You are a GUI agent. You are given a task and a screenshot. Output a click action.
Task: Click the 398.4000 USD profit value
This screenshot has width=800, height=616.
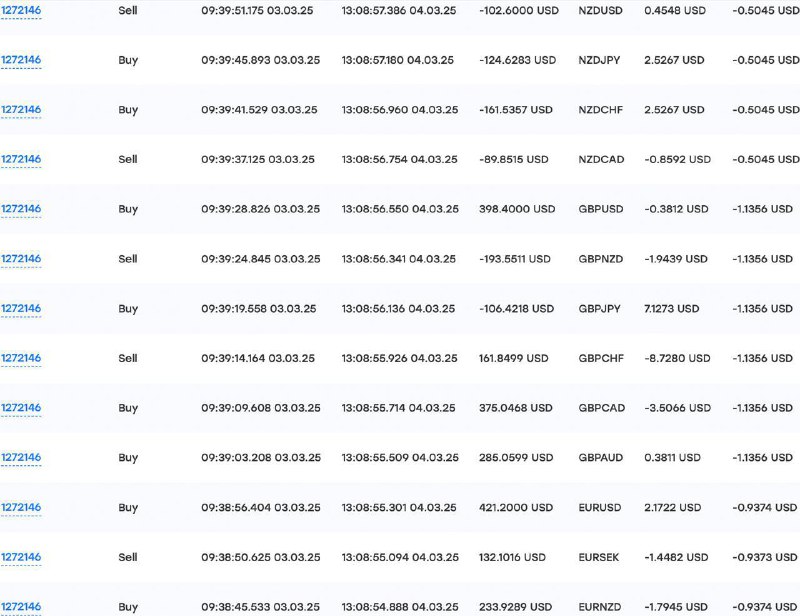point(517,209)
